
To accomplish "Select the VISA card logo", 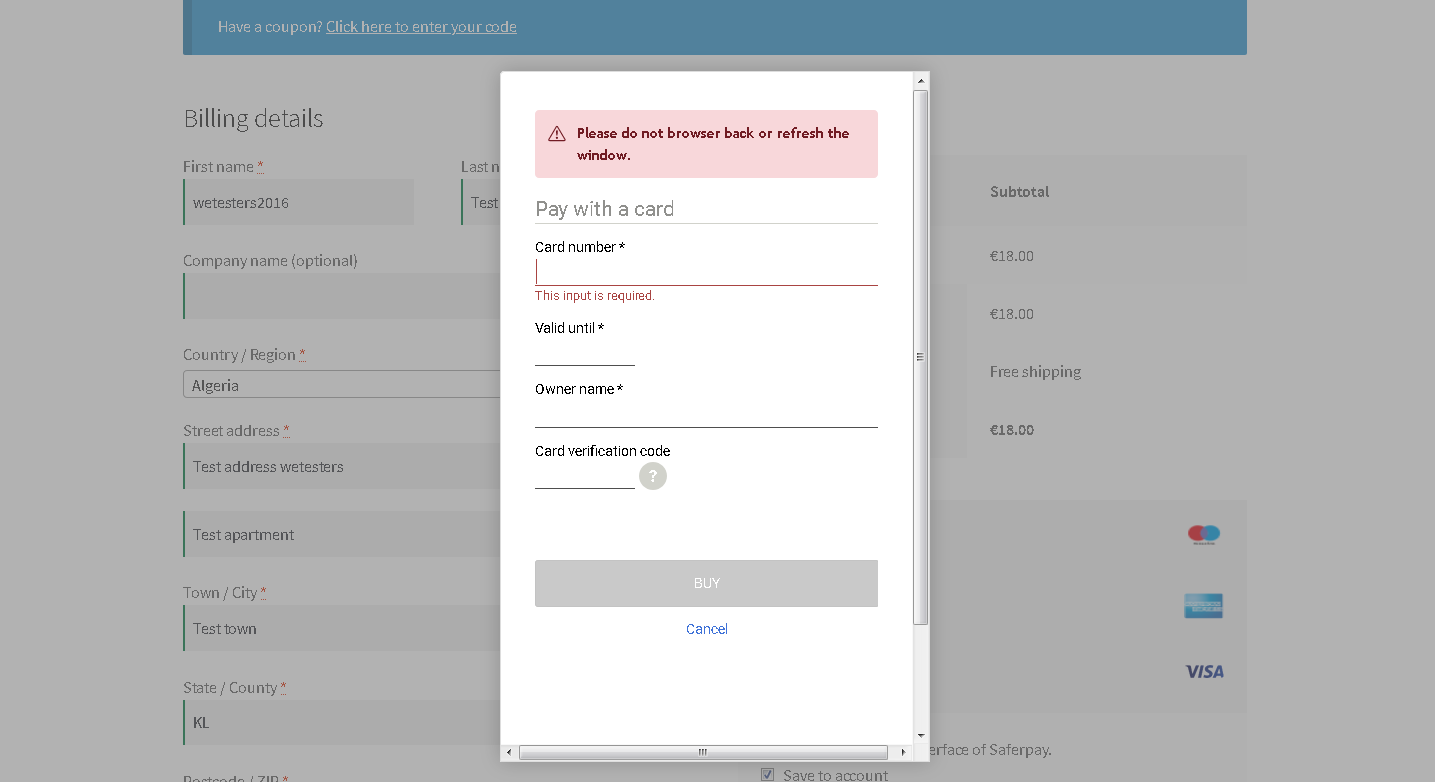I will tap(1204, 672).
